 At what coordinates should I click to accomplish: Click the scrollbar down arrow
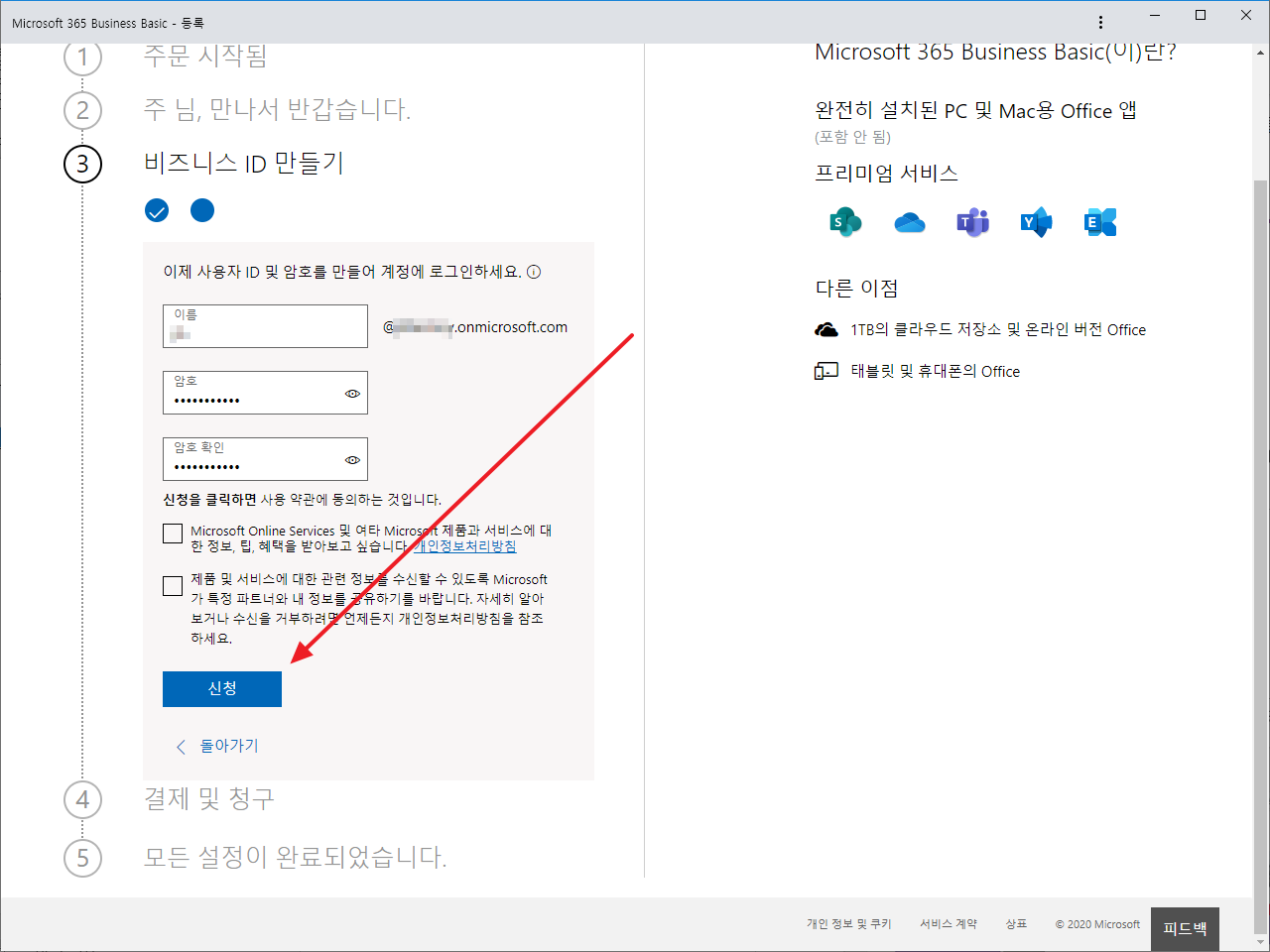(x=1260, y=941)
